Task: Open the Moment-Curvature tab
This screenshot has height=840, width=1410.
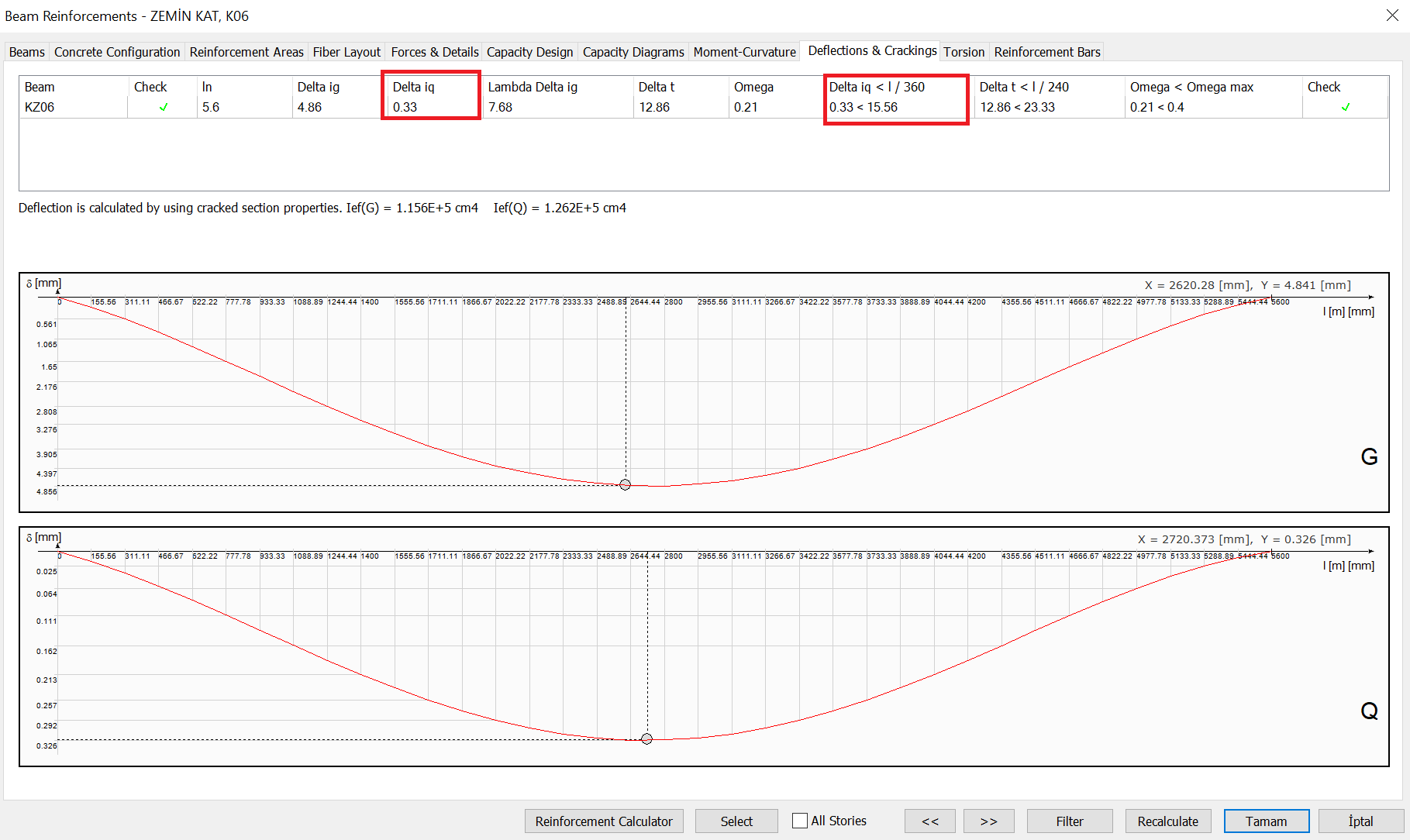Action: tap(744, 51)
